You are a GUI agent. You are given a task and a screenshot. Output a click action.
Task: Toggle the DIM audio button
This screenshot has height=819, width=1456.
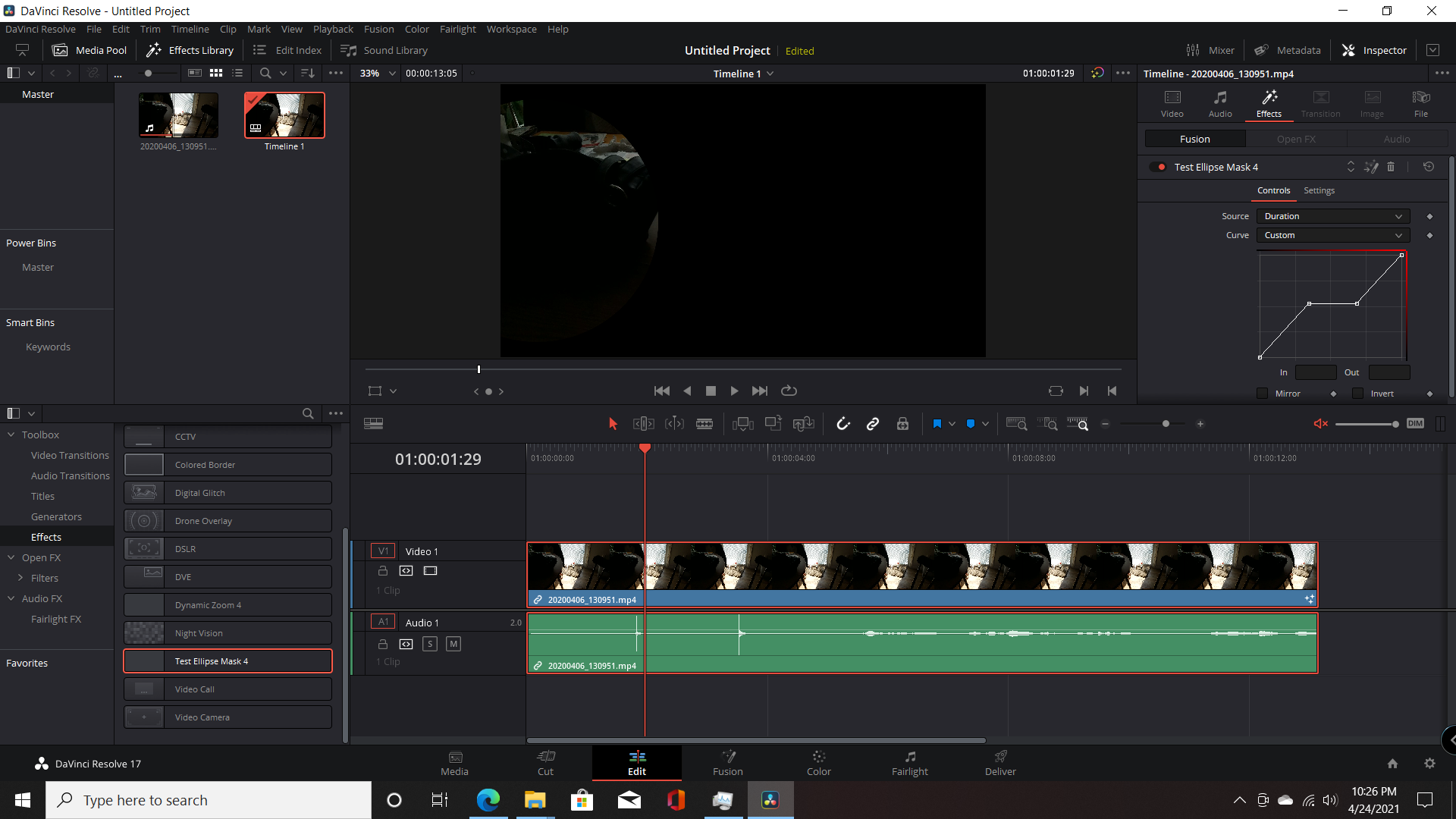pyautogui.click(x=1415, y=424)
